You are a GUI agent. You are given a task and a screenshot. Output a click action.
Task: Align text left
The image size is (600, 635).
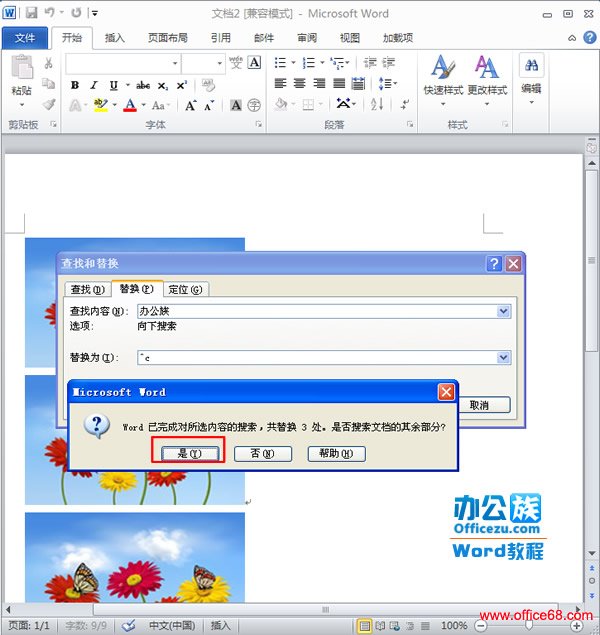[280, 84]
